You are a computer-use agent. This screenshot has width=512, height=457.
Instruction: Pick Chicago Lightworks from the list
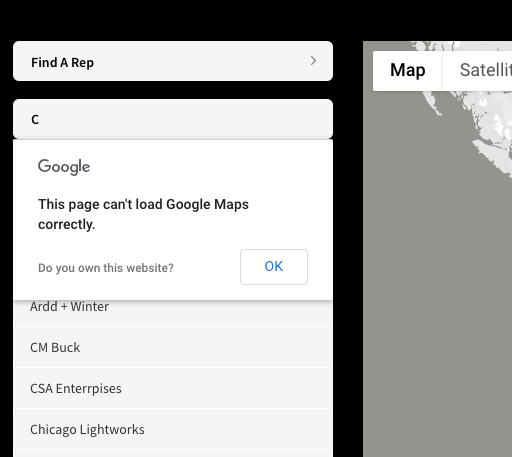[173, 429]
